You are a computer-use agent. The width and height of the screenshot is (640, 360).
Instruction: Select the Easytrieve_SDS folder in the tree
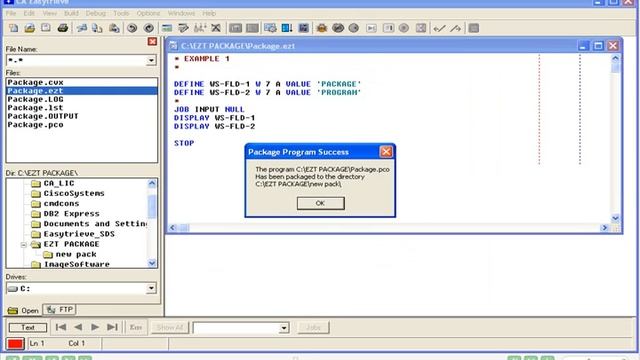tap(73, 234)
